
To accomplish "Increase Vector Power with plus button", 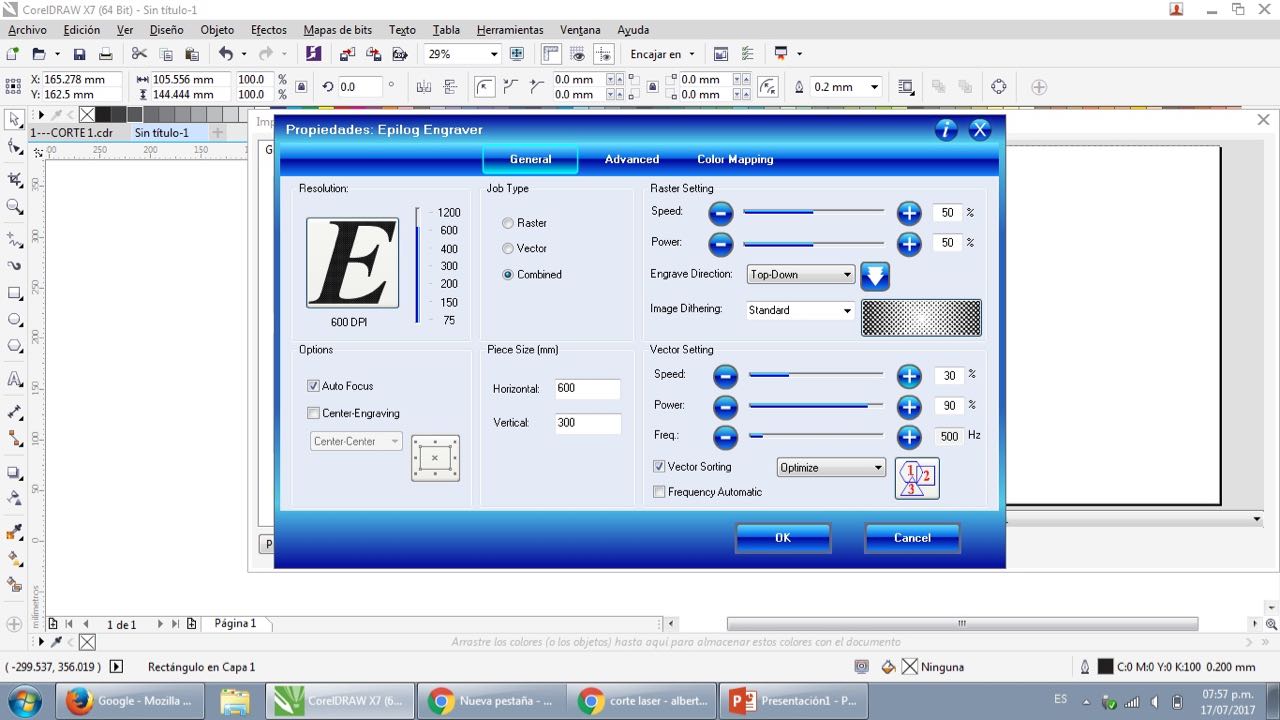I will (909, 406).
